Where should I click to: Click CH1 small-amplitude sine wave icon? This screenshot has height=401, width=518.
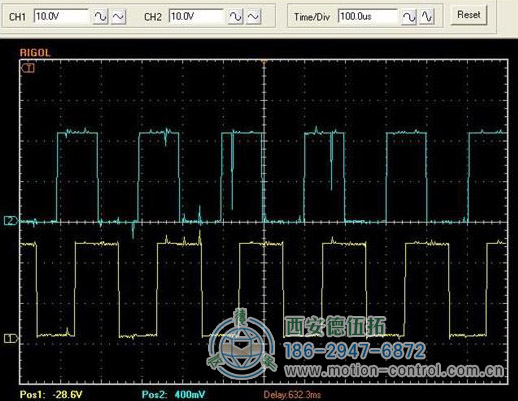pyautogui.click(x=119, y=17)
